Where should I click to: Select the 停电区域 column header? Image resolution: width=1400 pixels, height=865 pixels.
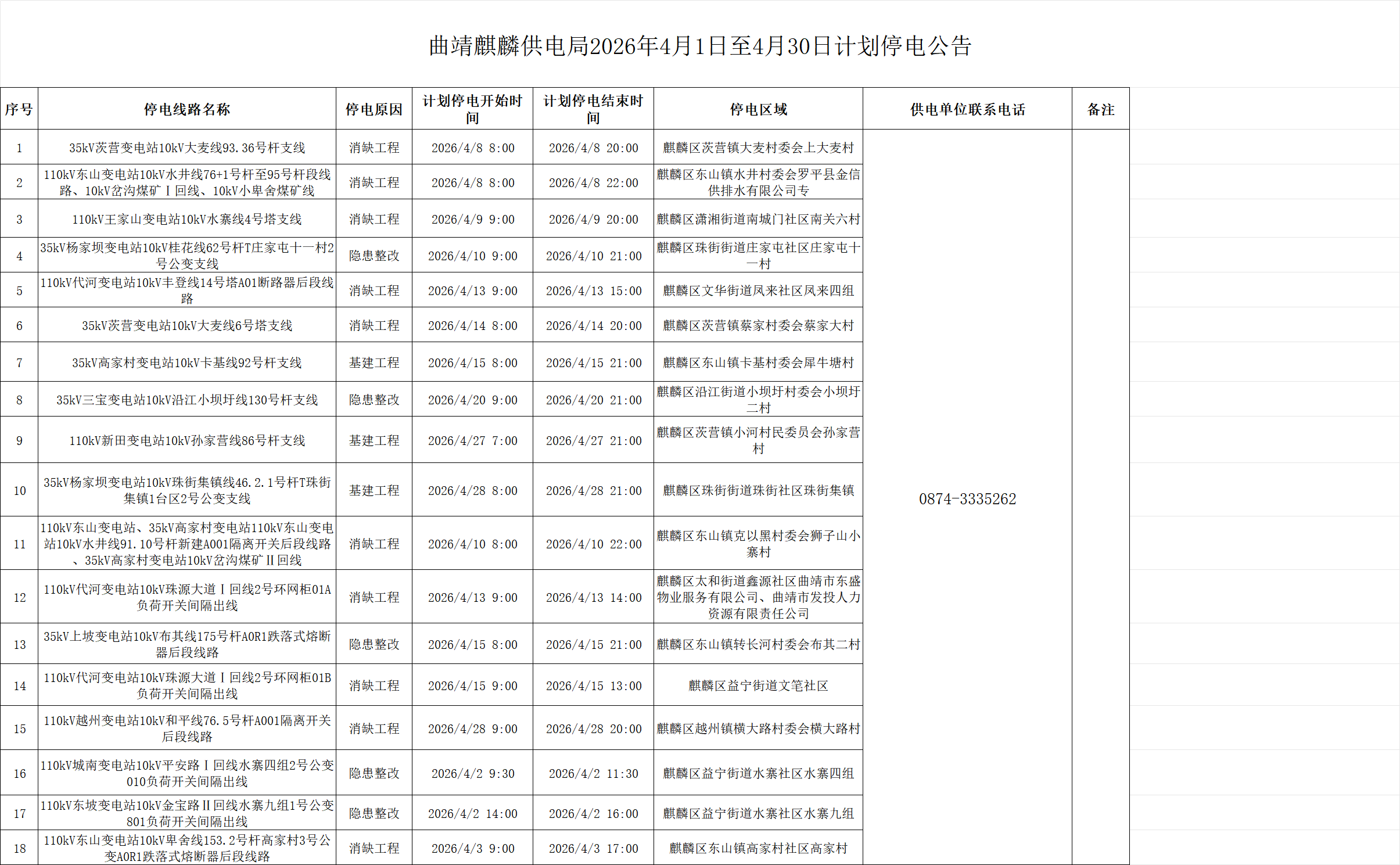(758, 109)
